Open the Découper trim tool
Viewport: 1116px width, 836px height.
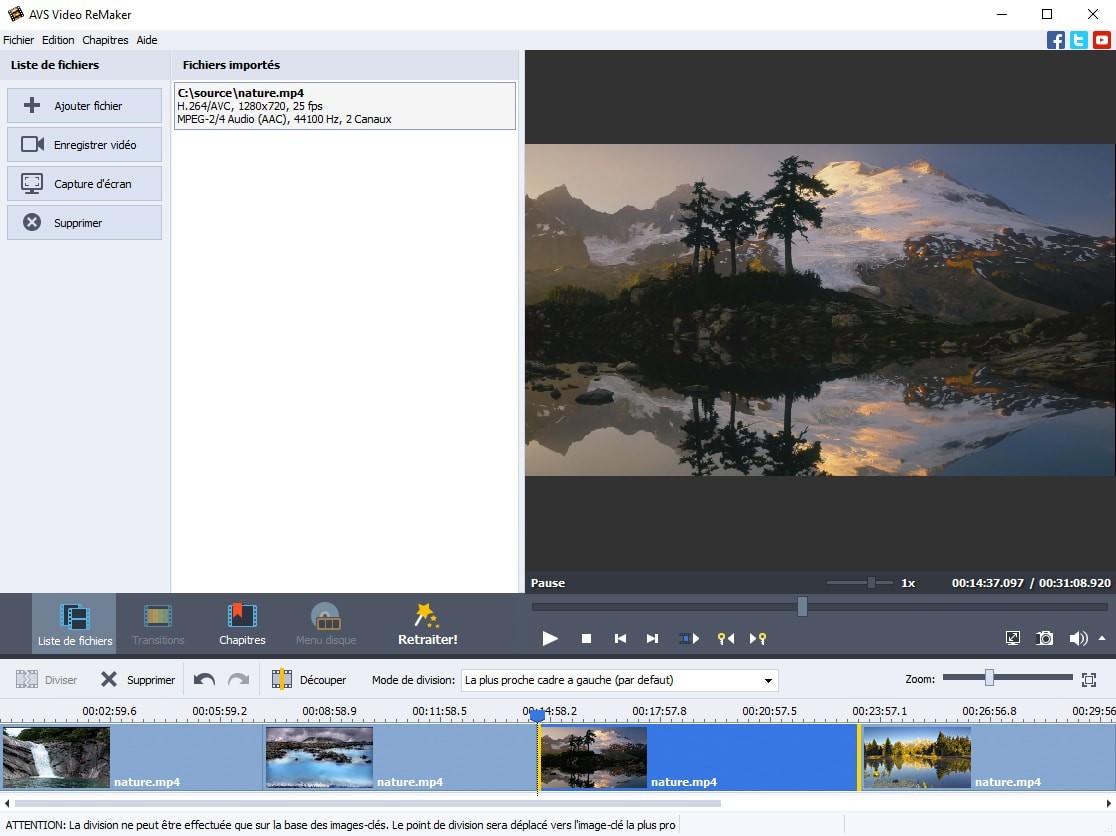(309, 679)
